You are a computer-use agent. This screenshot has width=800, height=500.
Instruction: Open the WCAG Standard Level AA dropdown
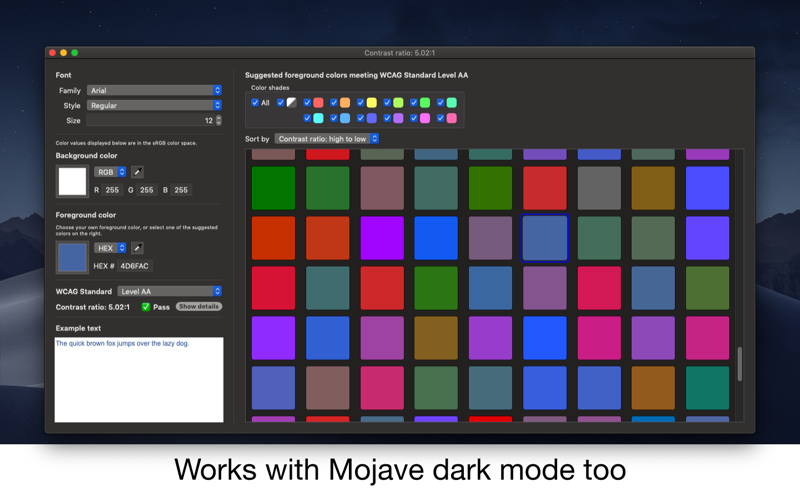169,291
